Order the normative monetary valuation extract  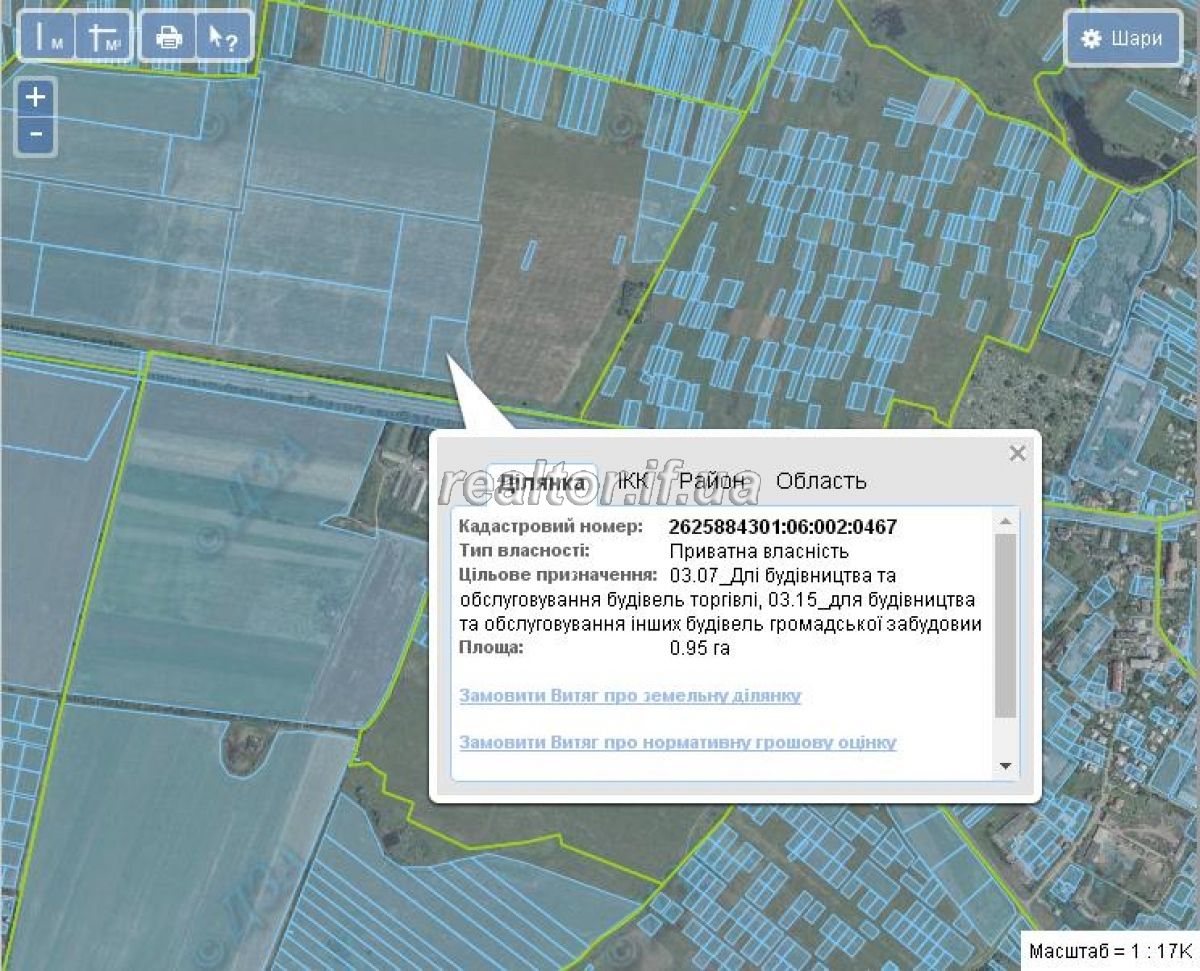pos(678,743)
